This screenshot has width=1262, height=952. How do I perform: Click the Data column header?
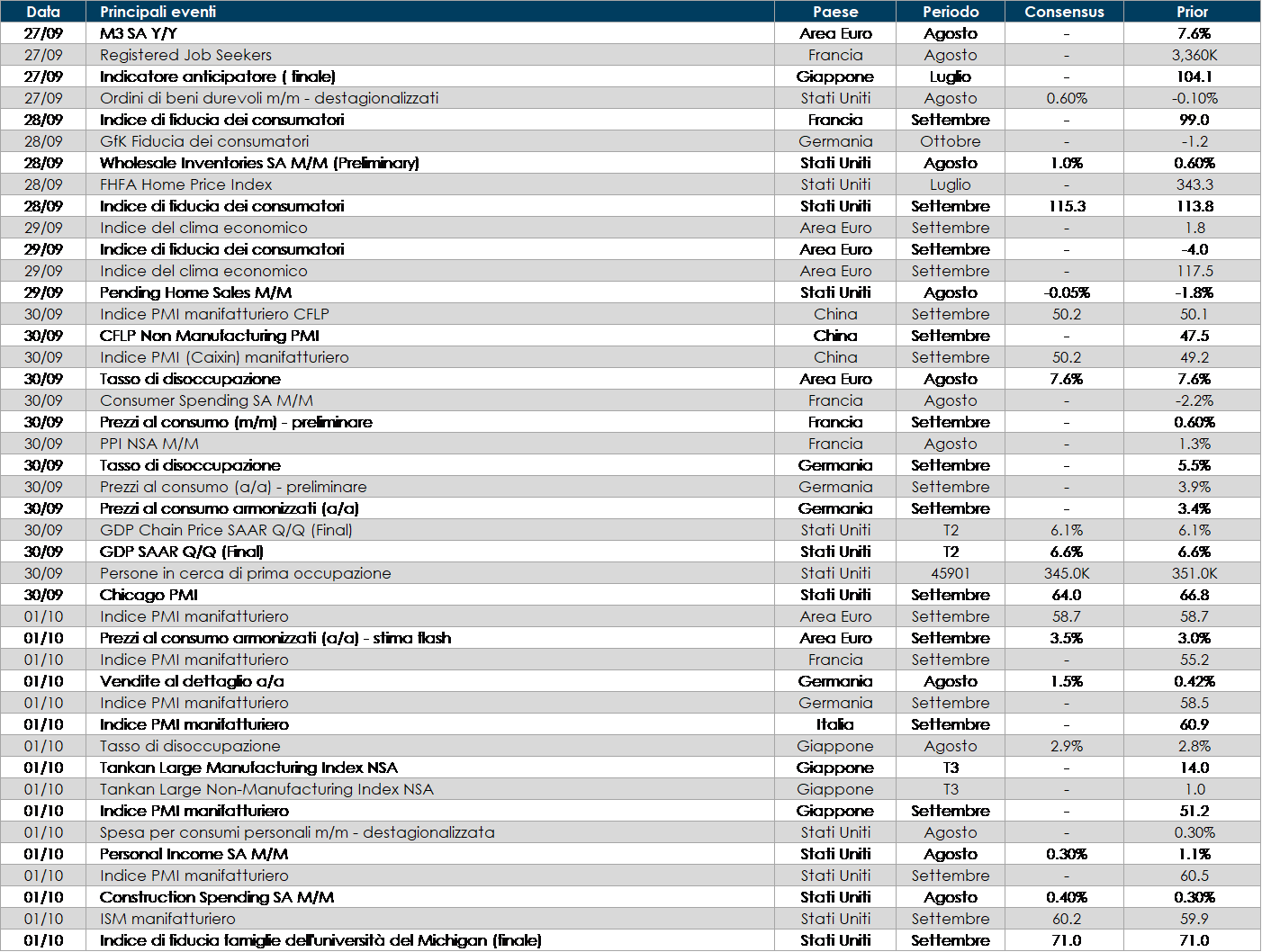43,12
